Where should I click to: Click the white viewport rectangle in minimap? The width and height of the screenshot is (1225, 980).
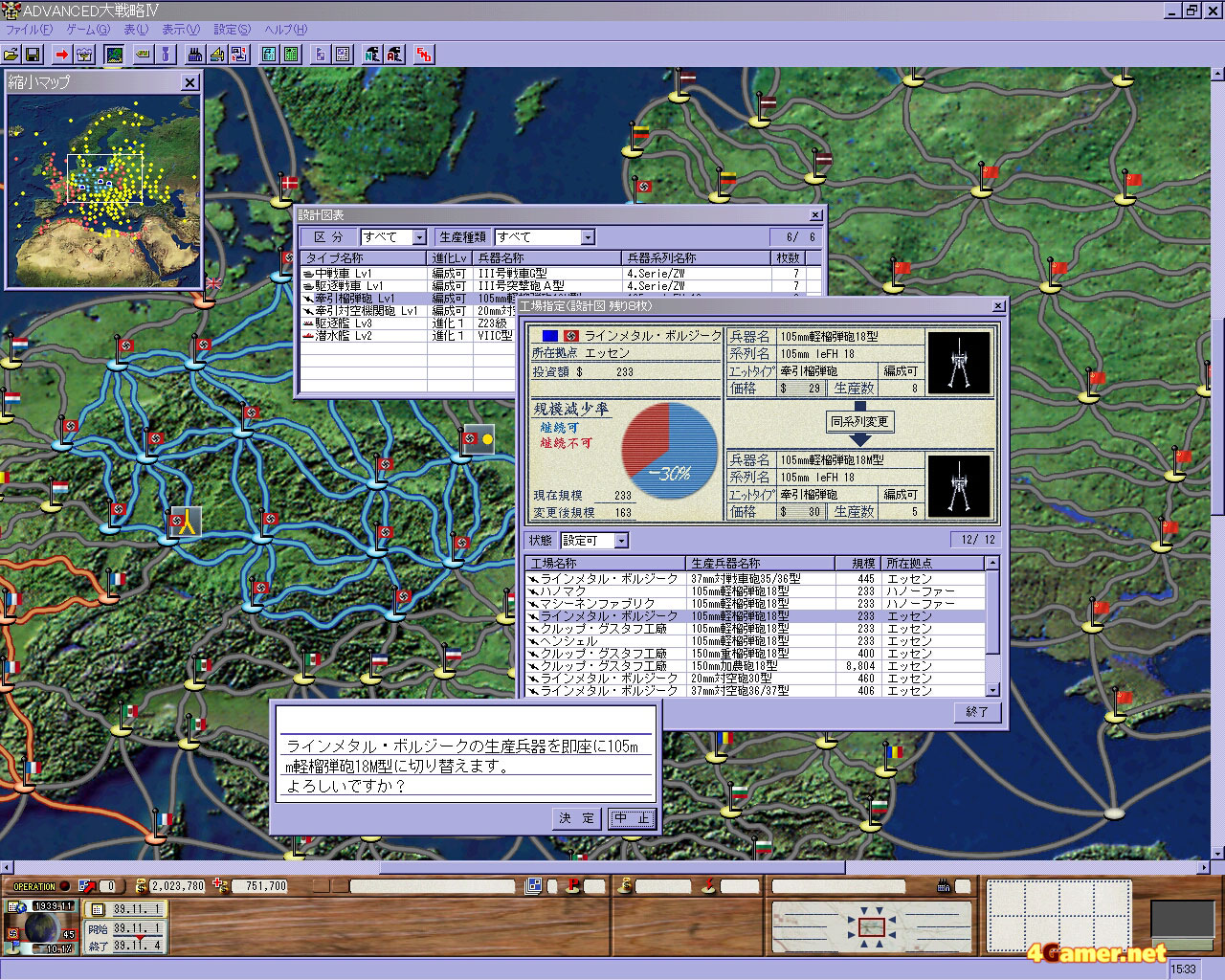104,179
